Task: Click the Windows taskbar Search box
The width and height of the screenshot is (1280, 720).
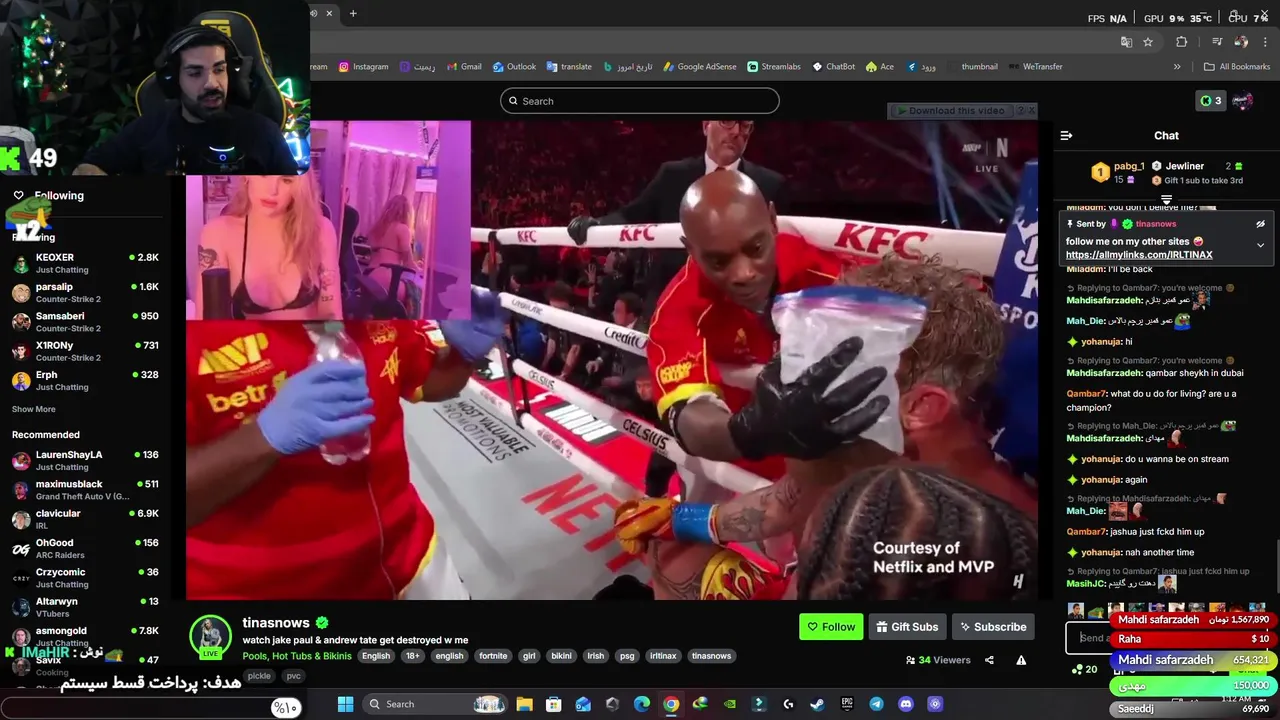Action: click(437, 704)
